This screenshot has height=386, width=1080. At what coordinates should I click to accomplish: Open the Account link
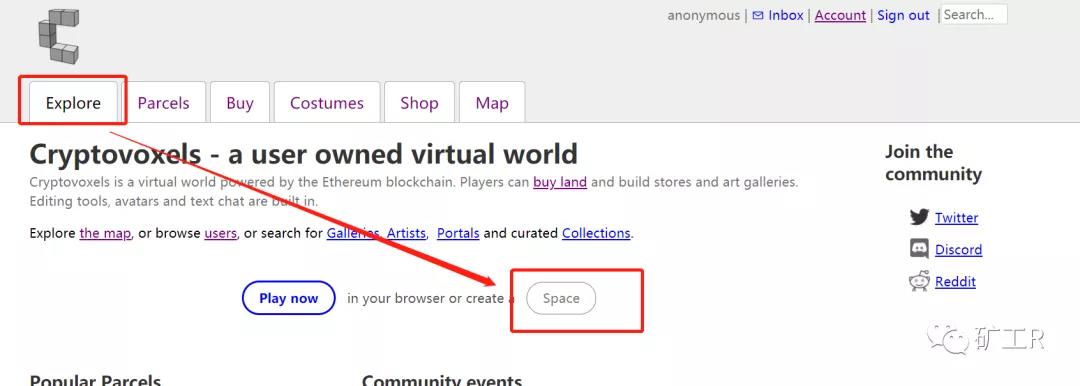click(x=840, y=15)
